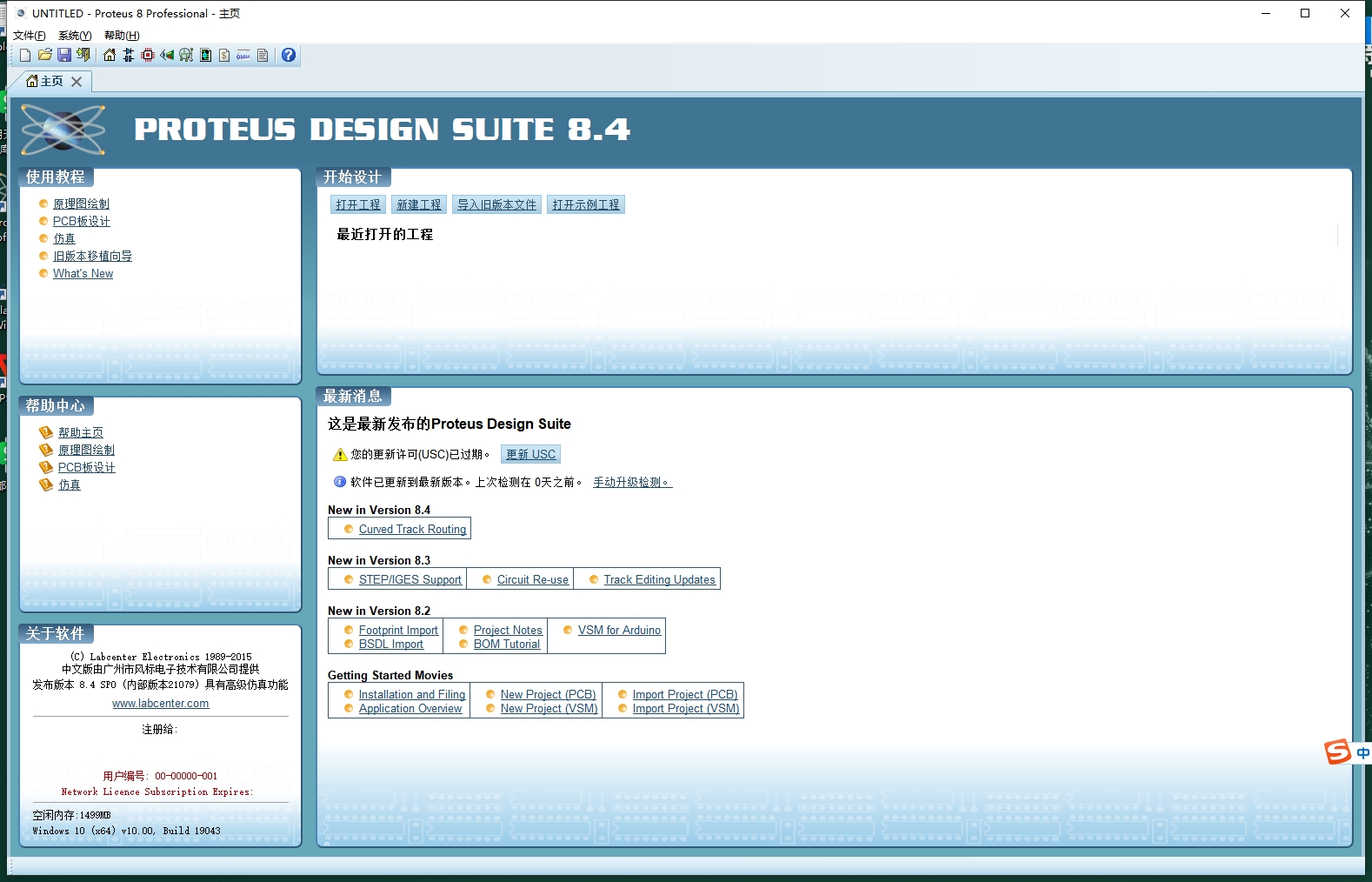
Task: Open the What's New tutorial link
Action: 83,273
